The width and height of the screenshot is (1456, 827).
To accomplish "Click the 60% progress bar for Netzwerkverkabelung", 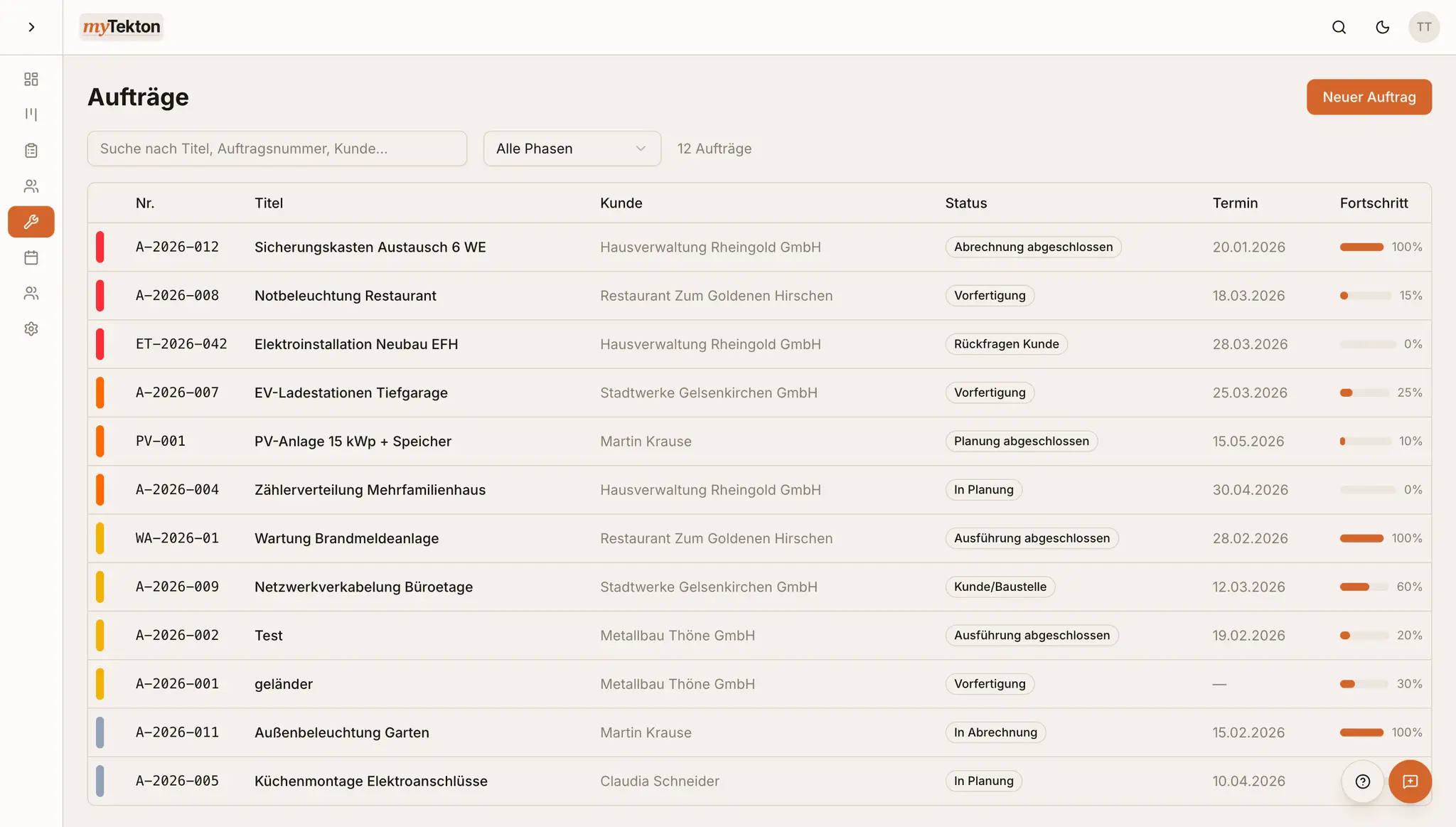I will (1364, 587).
